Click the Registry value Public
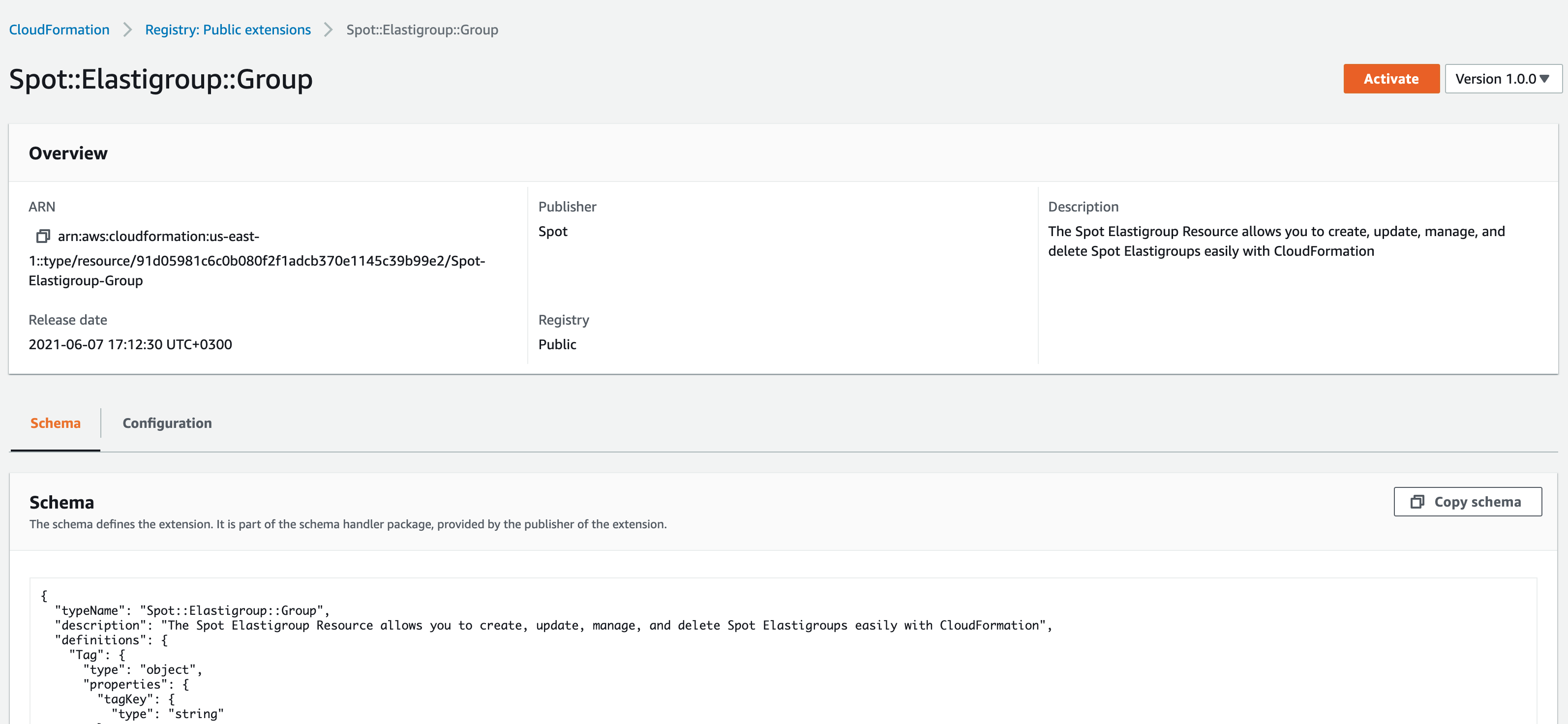 point(557,345)
